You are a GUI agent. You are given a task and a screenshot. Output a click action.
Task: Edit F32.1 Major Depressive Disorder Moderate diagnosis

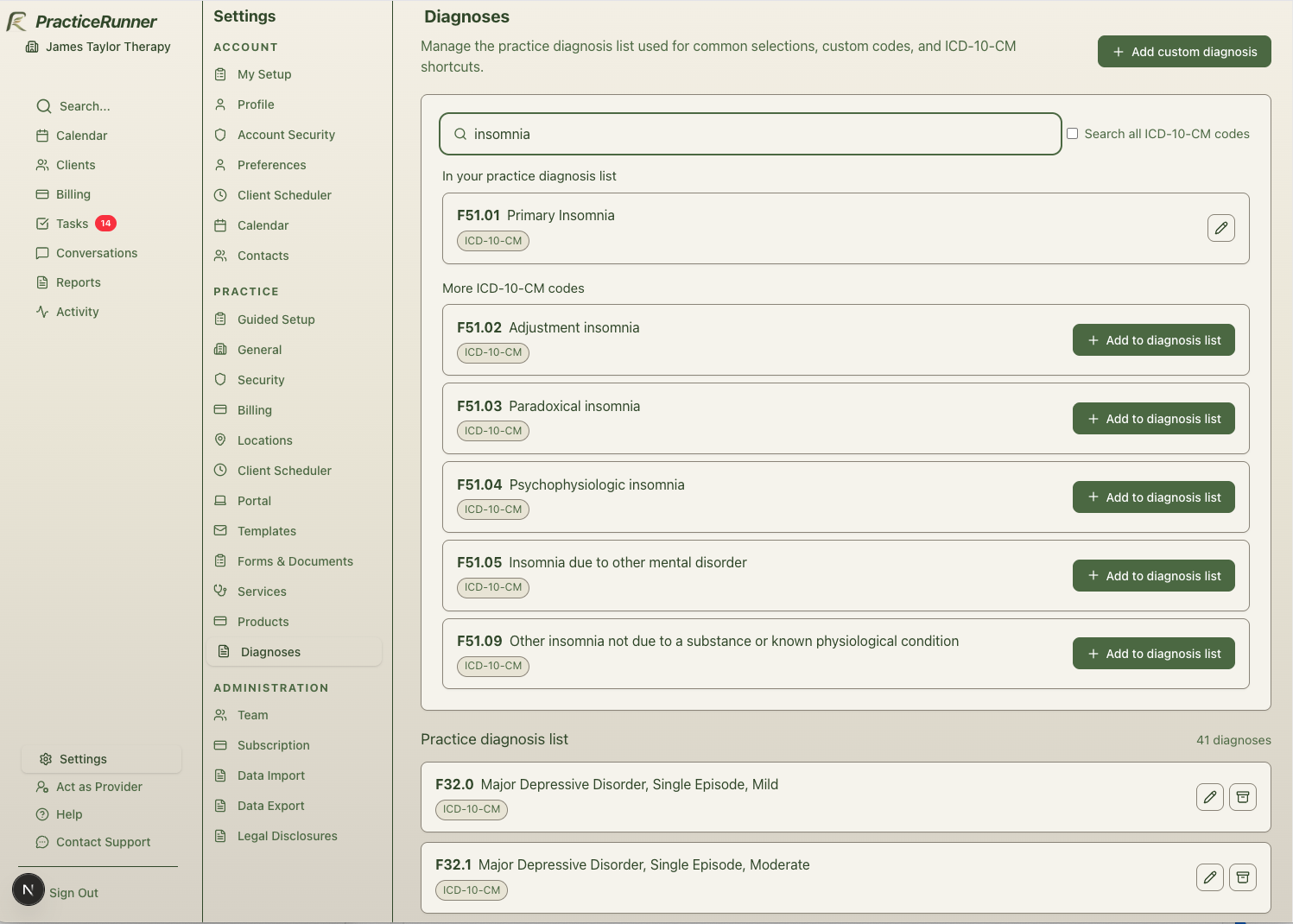[x=1210, y=877]
